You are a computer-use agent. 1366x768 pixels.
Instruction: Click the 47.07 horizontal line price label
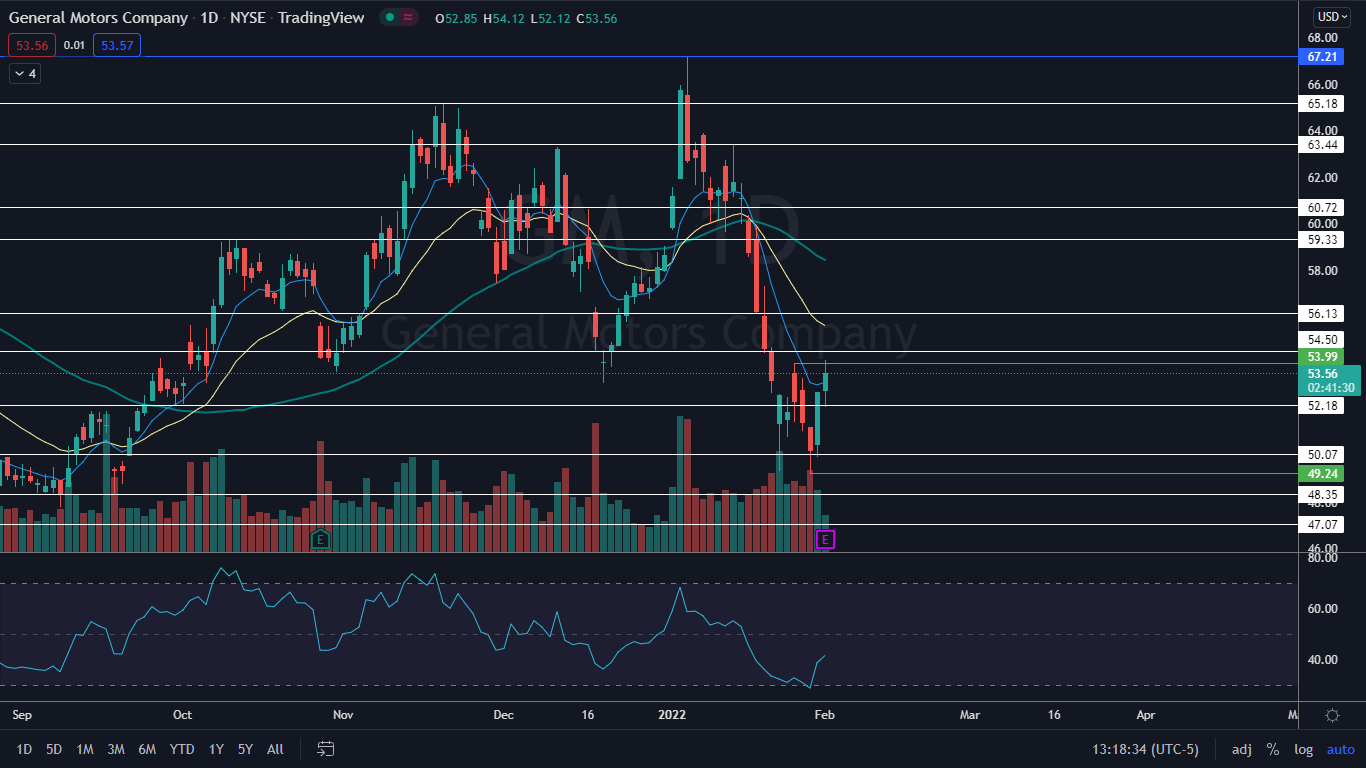(x=1323, y=524)
